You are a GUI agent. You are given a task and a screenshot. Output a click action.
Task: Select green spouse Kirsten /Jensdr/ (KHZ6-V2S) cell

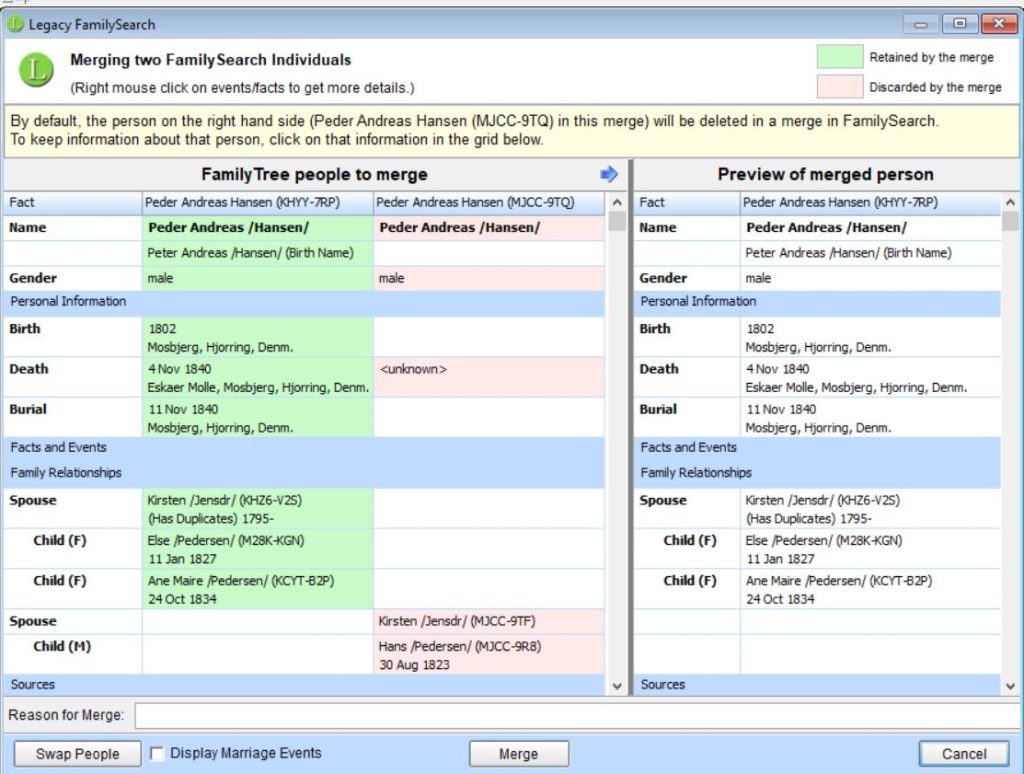pos(258,509)
